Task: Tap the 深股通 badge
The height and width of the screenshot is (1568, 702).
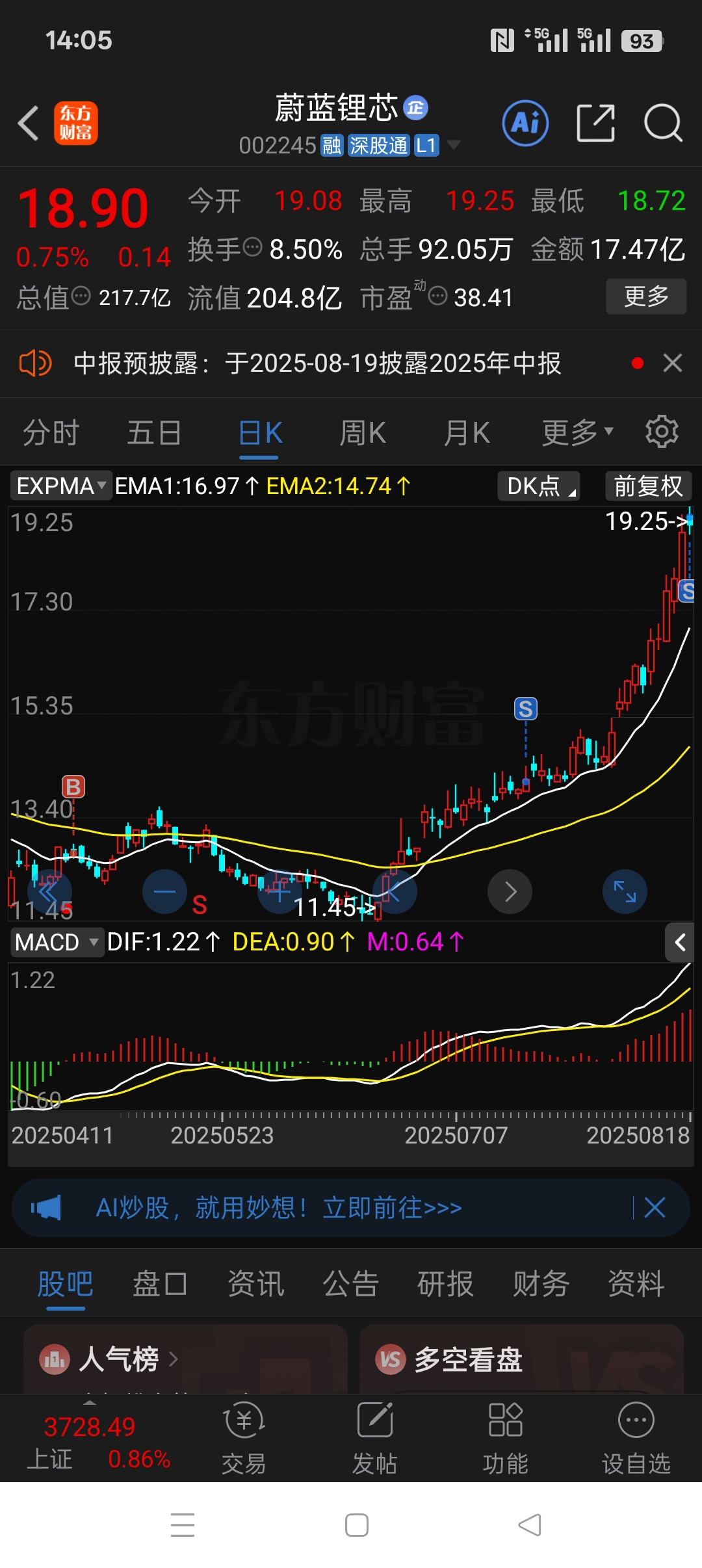Action: [378, 146]
